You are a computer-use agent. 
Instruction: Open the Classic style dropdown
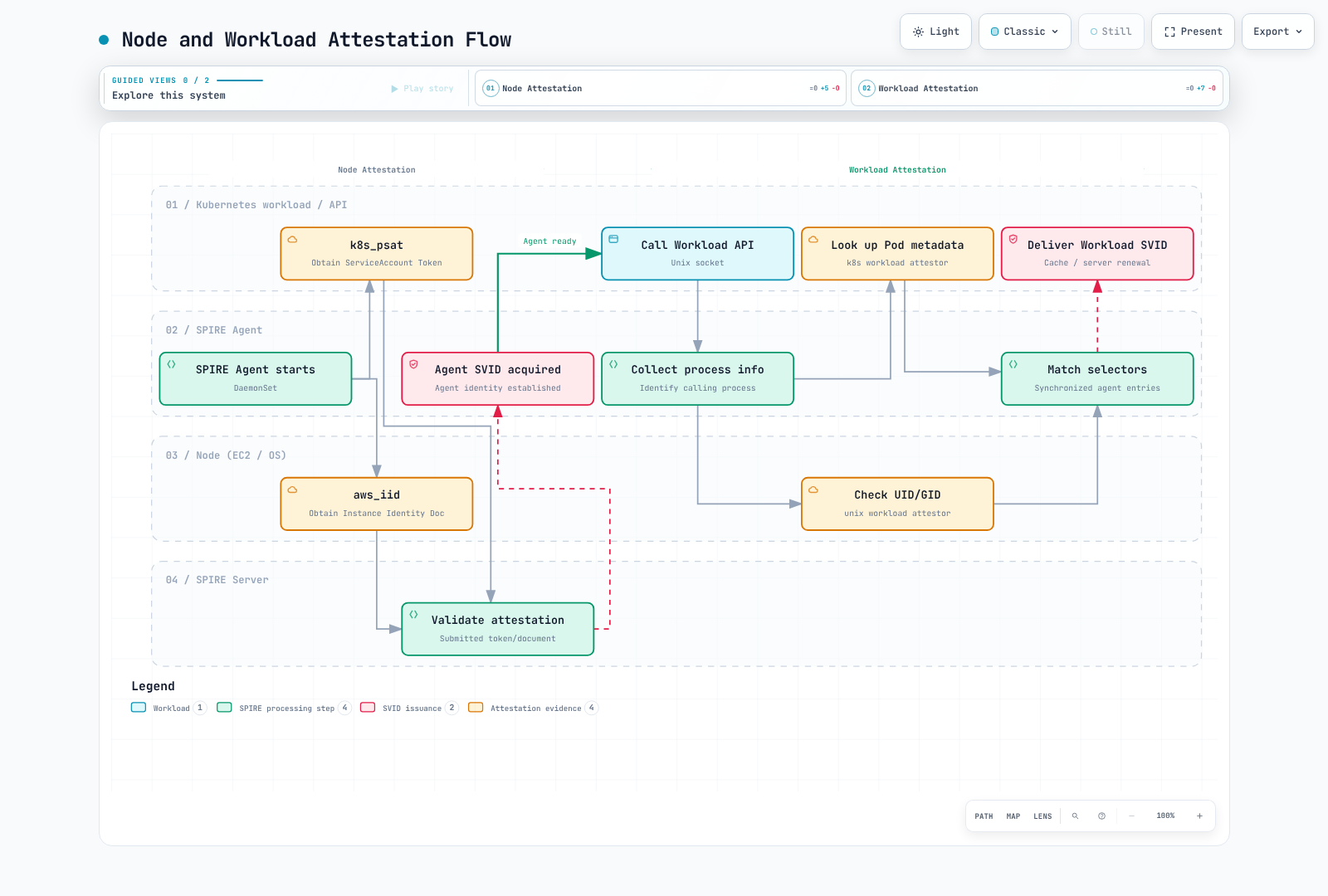pyautogui.click(x=1025, y=32)
